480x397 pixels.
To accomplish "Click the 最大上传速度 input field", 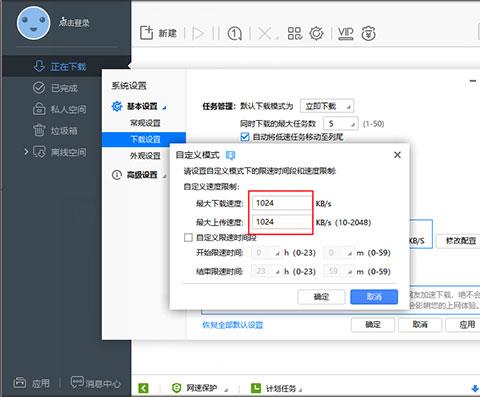I will tap(282, 222).
